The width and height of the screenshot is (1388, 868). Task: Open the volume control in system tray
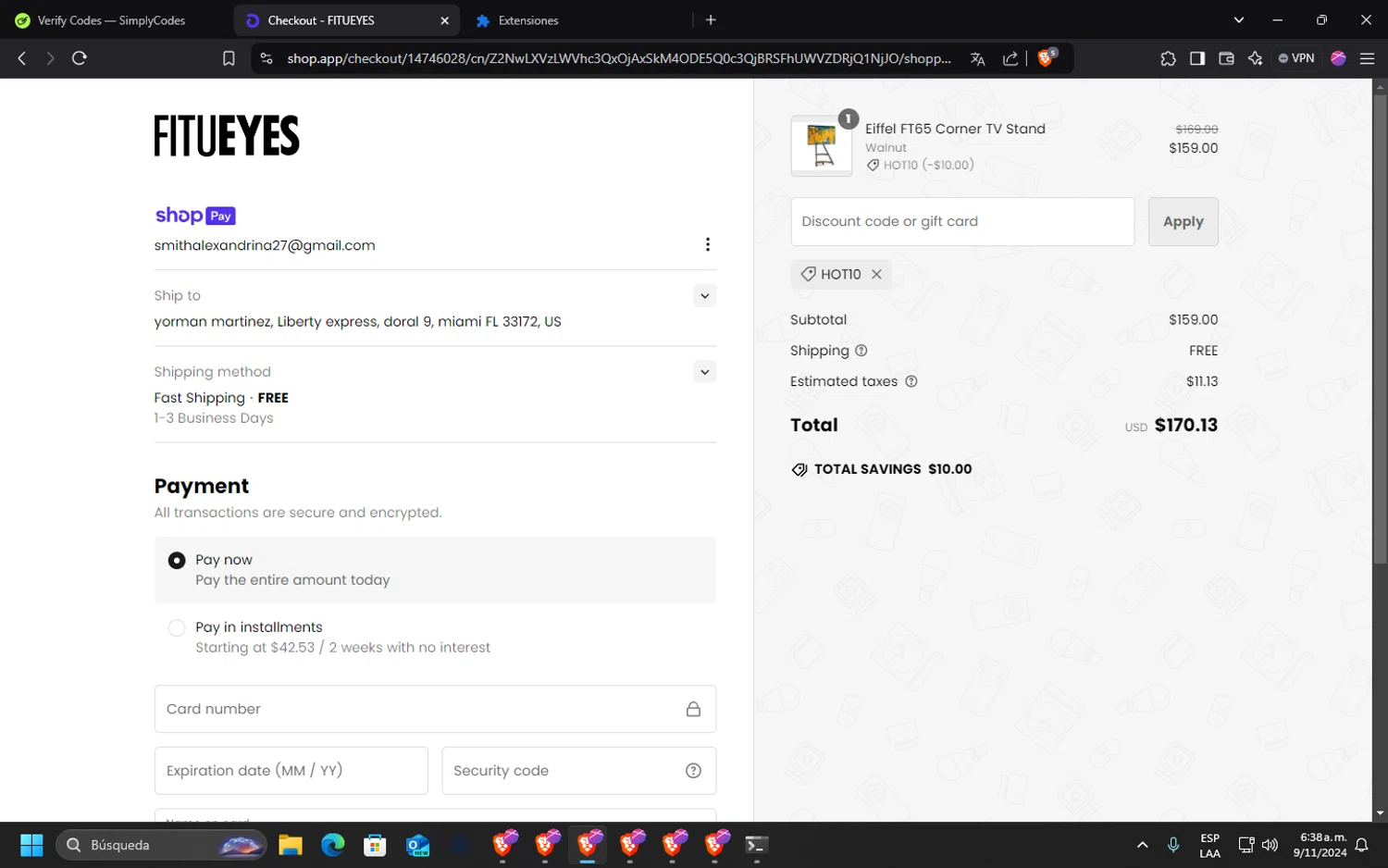tap(1270, 845)
